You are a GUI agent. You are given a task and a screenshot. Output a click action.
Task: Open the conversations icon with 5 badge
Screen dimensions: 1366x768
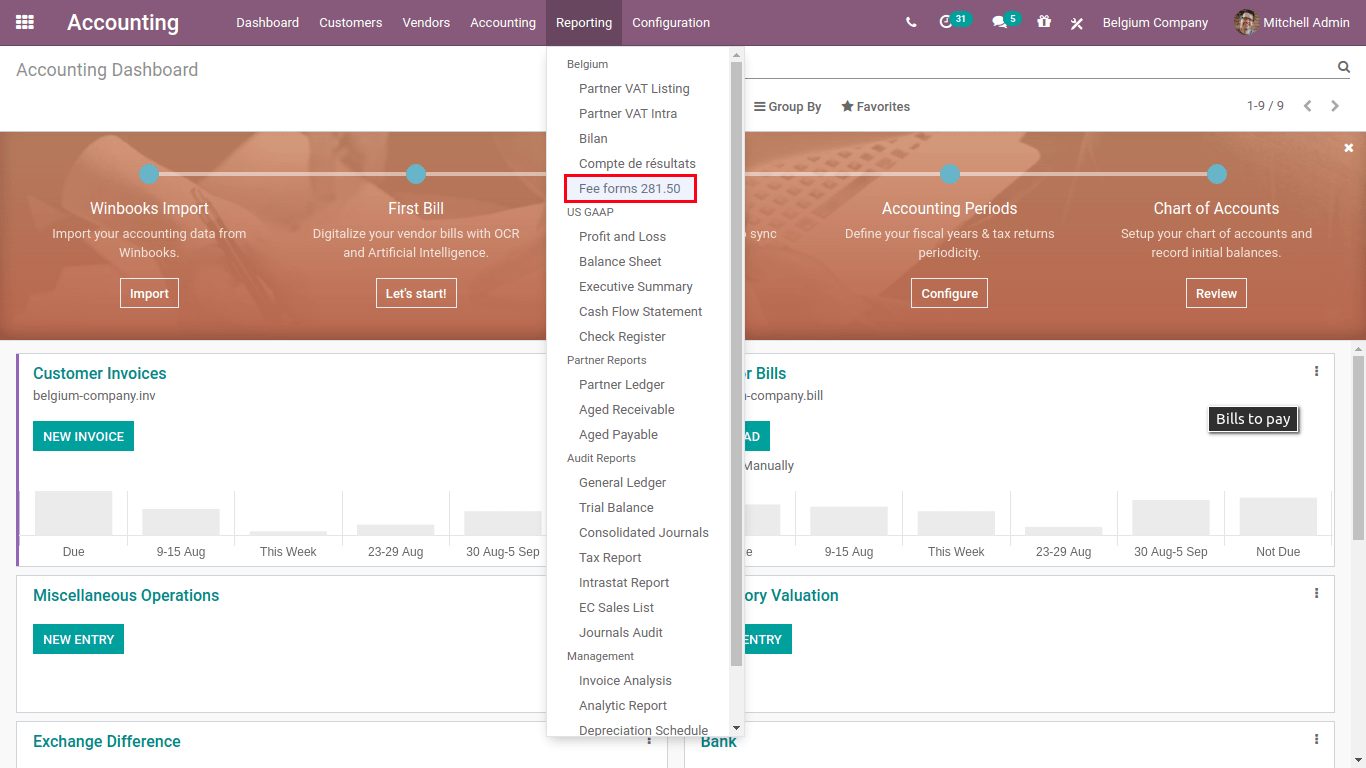pos(1005,21)
